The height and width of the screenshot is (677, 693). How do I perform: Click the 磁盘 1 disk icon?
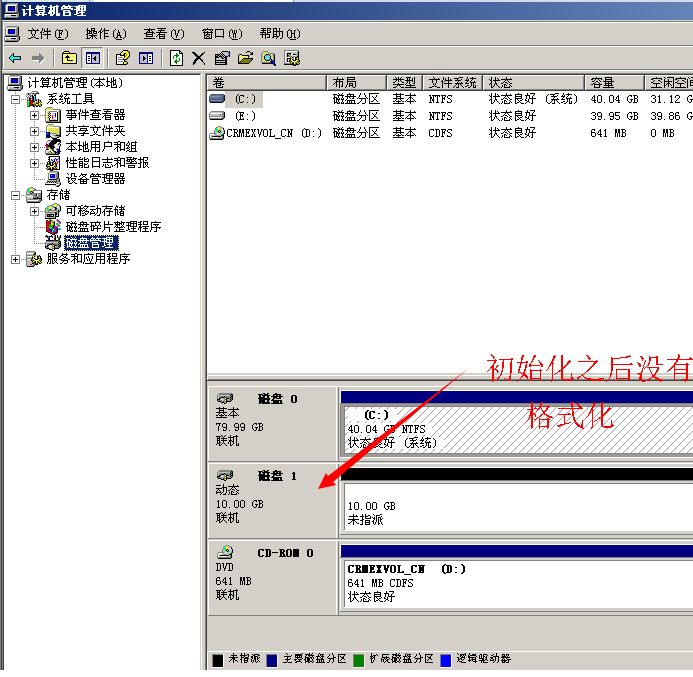pos(225,475)
